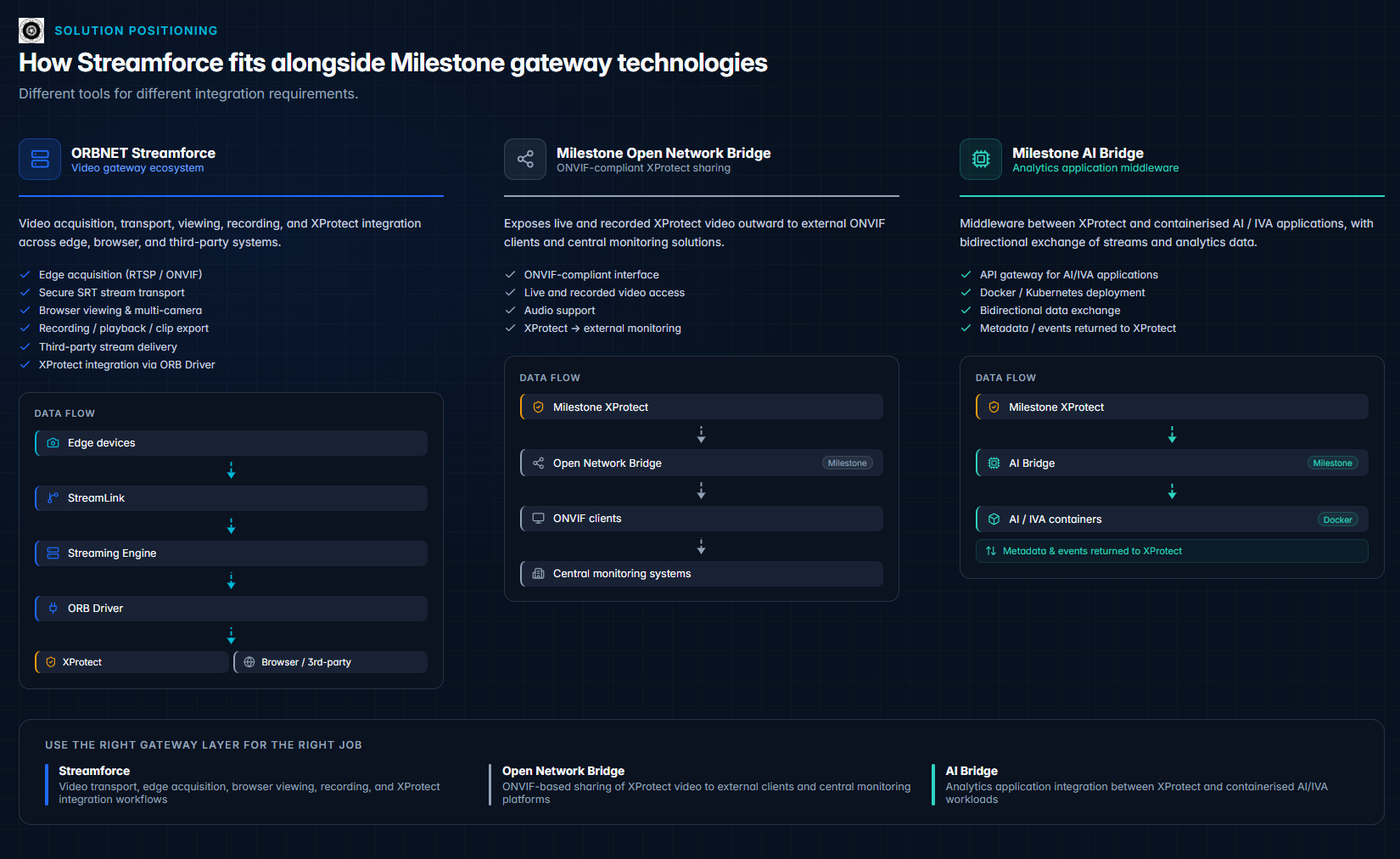Screen dimensions: 1400x859
Task: Click the ORBNET Streamforce heading
Action: tap(143, 153)
